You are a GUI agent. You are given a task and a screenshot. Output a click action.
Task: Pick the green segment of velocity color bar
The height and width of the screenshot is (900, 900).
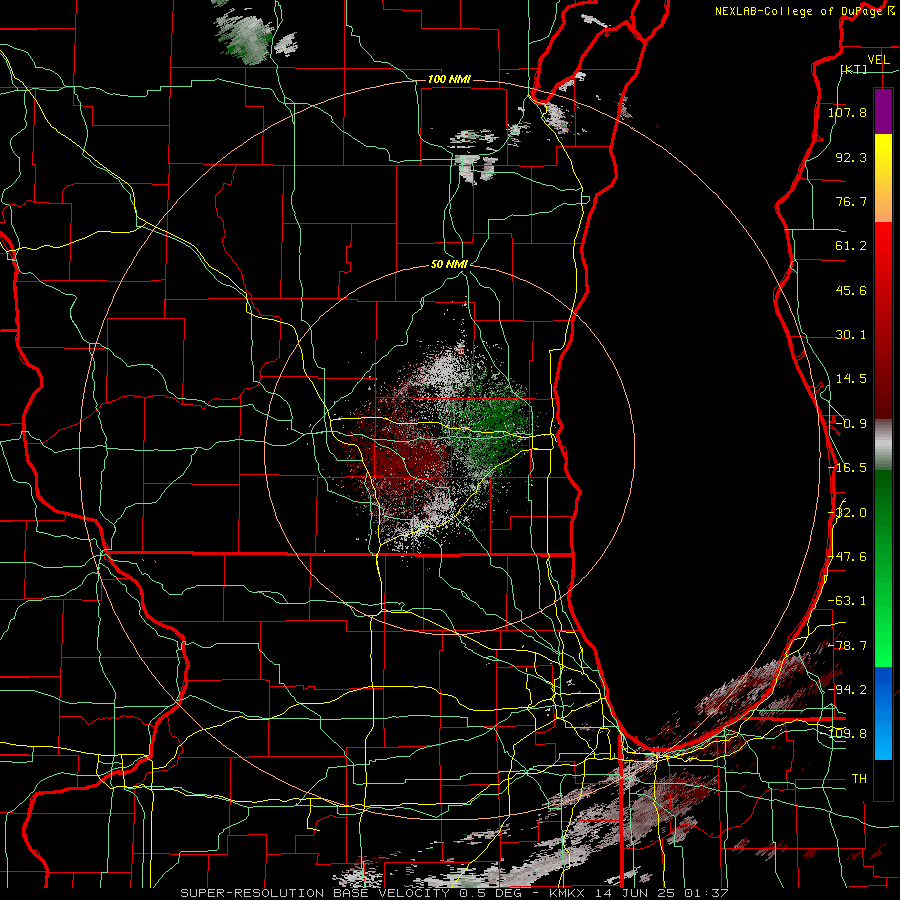coord(883,568)
